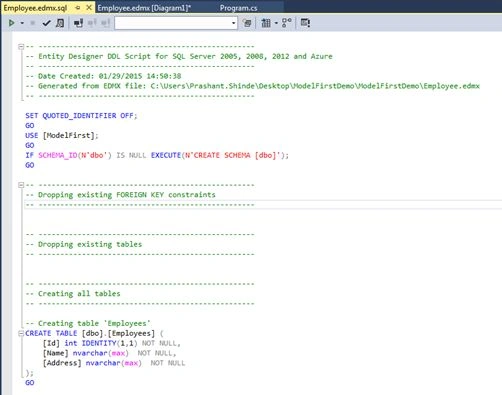The width and height of the screenshot is (502, 395).
Task: Click the GO below SET QUOTED_IDENTIFIER
Action: 30,126
